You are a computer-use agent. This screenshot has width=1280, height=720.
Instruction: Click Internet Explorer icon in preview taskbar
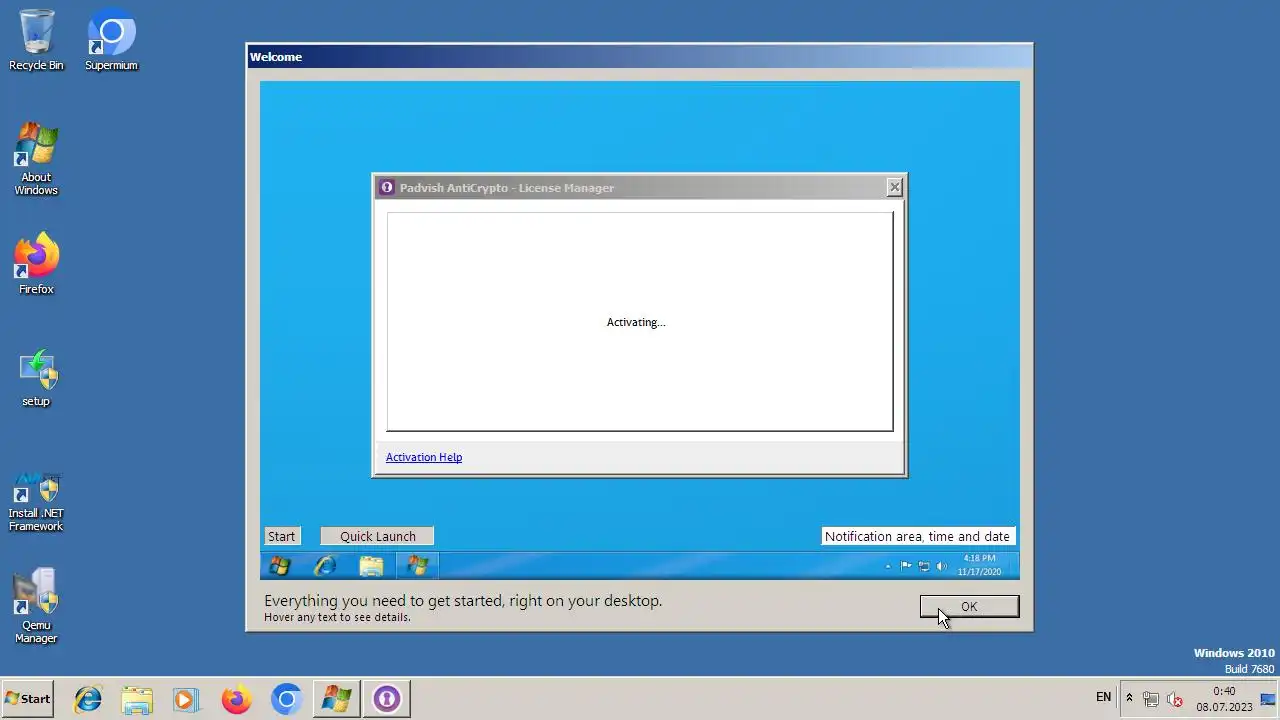pos(325,567)
